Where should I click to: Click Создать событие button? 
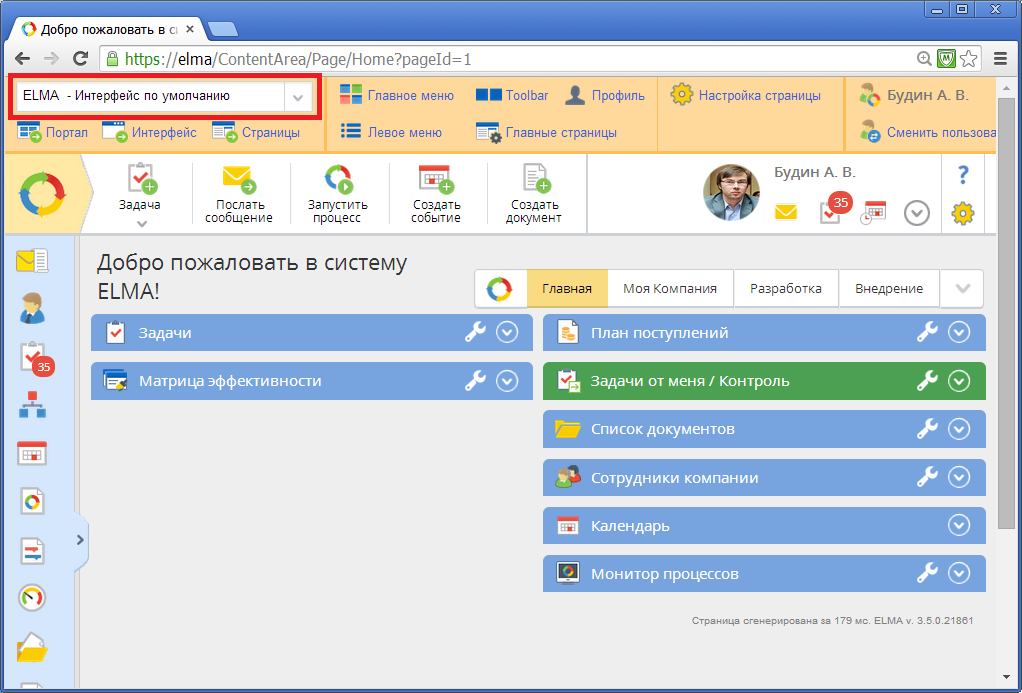click(436, 194)
